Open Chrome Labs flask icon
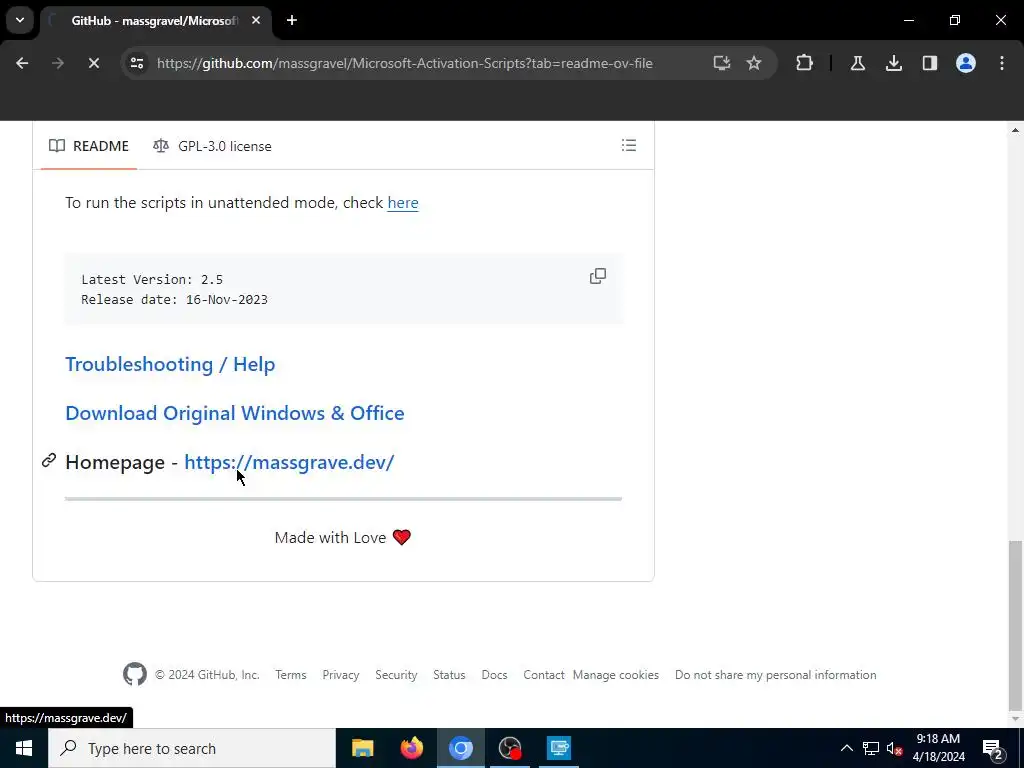The height and width of the screenshot is (768, 1024). [857, 63]
